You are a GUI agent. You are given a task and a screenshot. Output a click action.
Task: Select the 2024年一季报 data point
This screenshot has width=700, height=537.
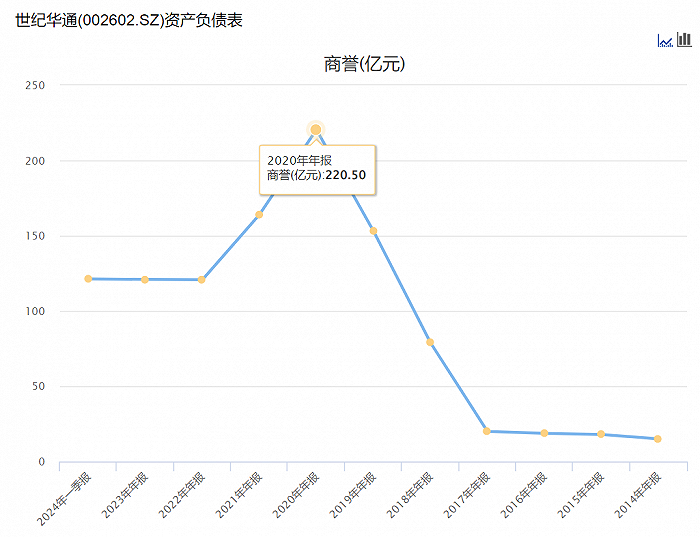[88, 279]
